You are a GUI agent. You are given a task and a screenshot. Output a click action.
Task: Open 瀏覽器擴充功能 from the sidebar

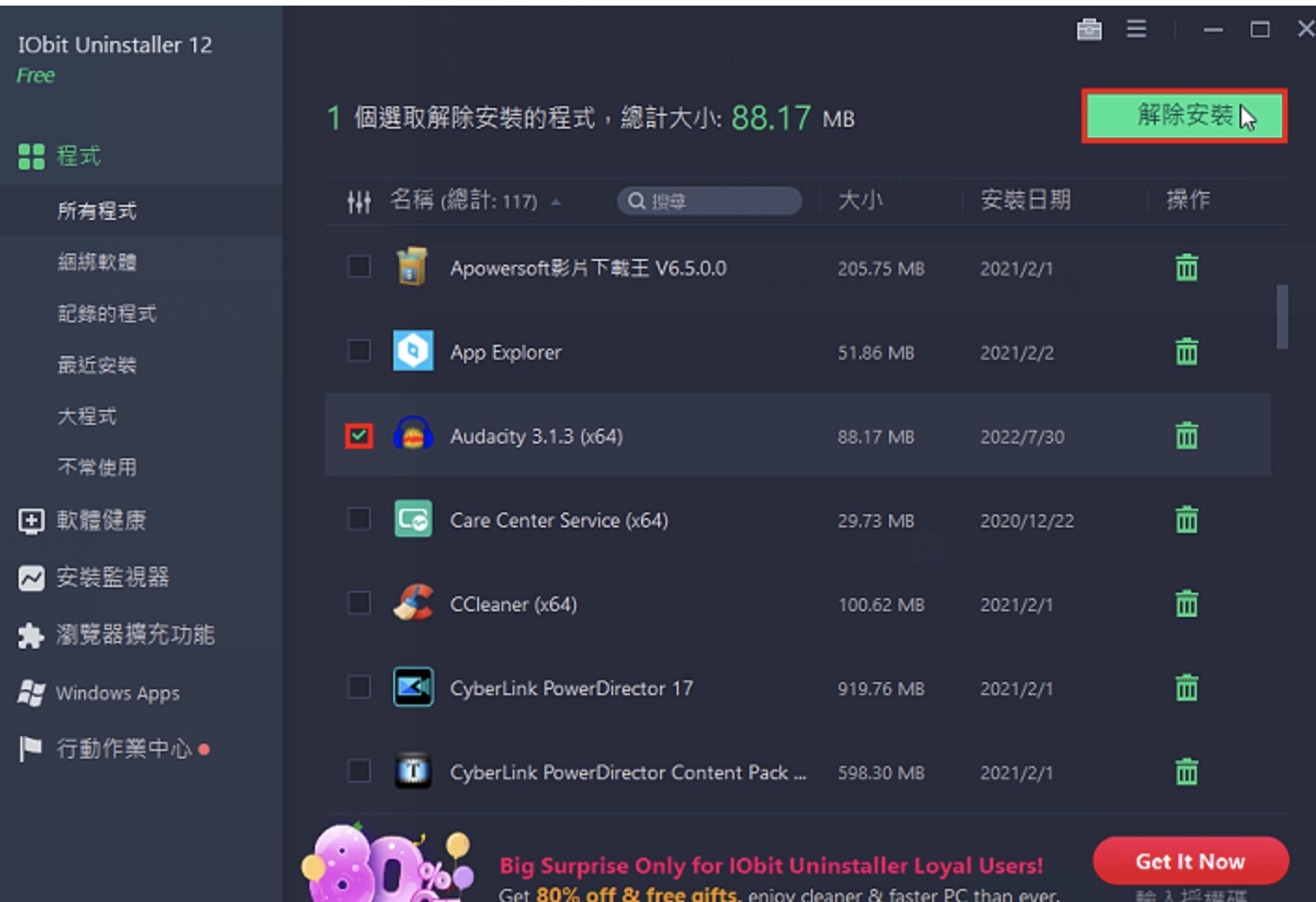(117, 635)
